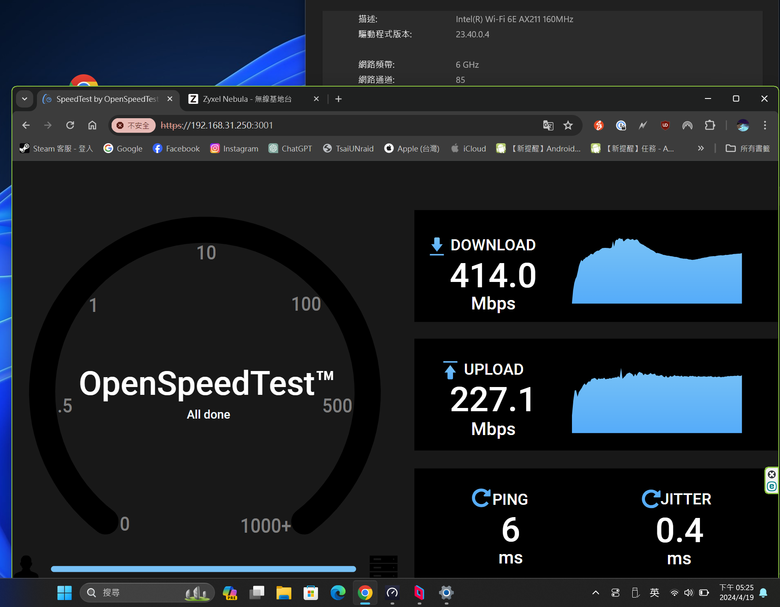Click the 6 GHz value in background window

467,65
